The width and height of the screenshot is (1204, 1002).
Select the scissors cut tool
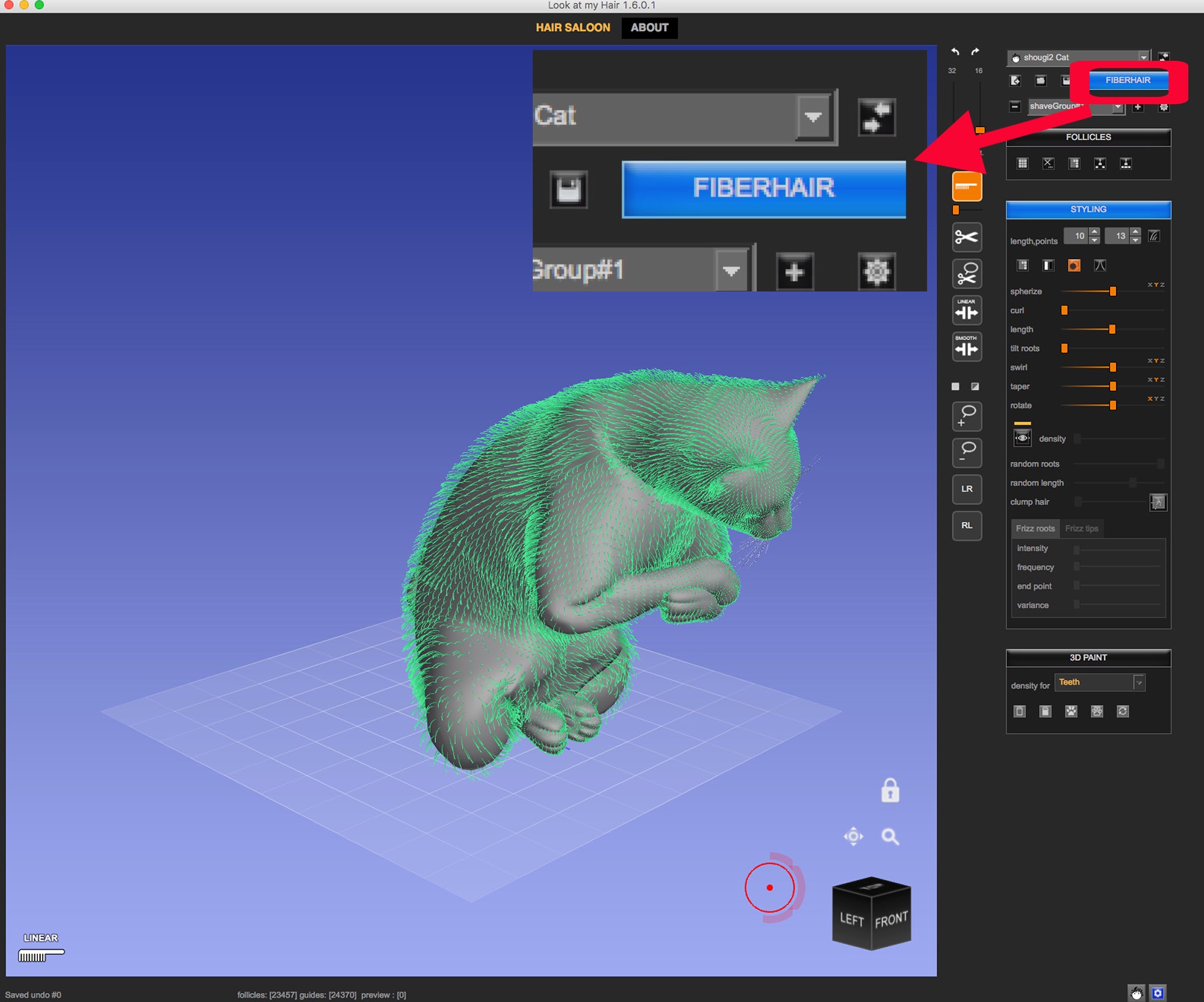[x=966, y=237]
